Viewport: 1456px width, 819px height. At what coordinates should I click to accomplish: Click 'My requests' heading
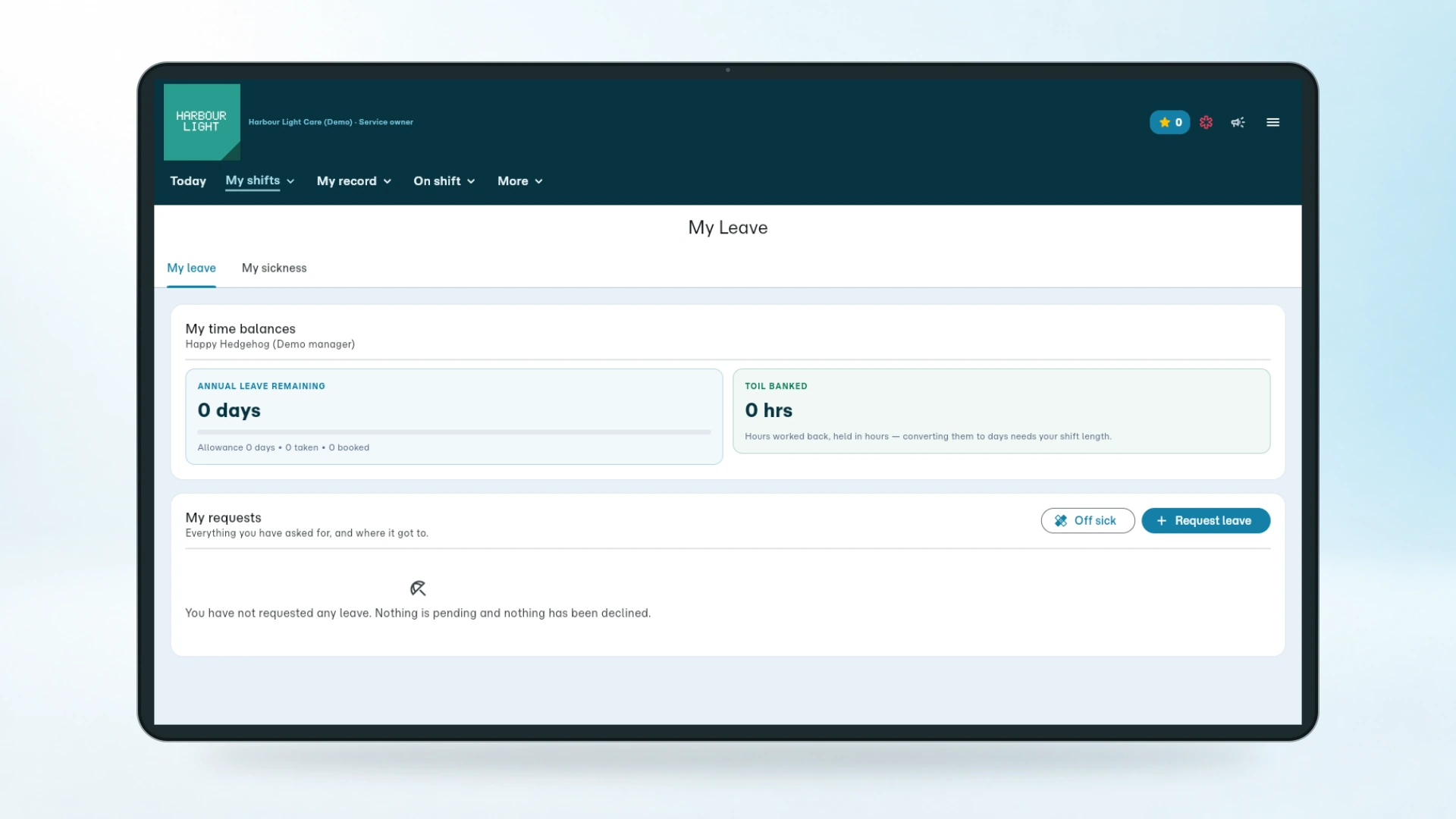pyautogui.click(x=223, y=518)
